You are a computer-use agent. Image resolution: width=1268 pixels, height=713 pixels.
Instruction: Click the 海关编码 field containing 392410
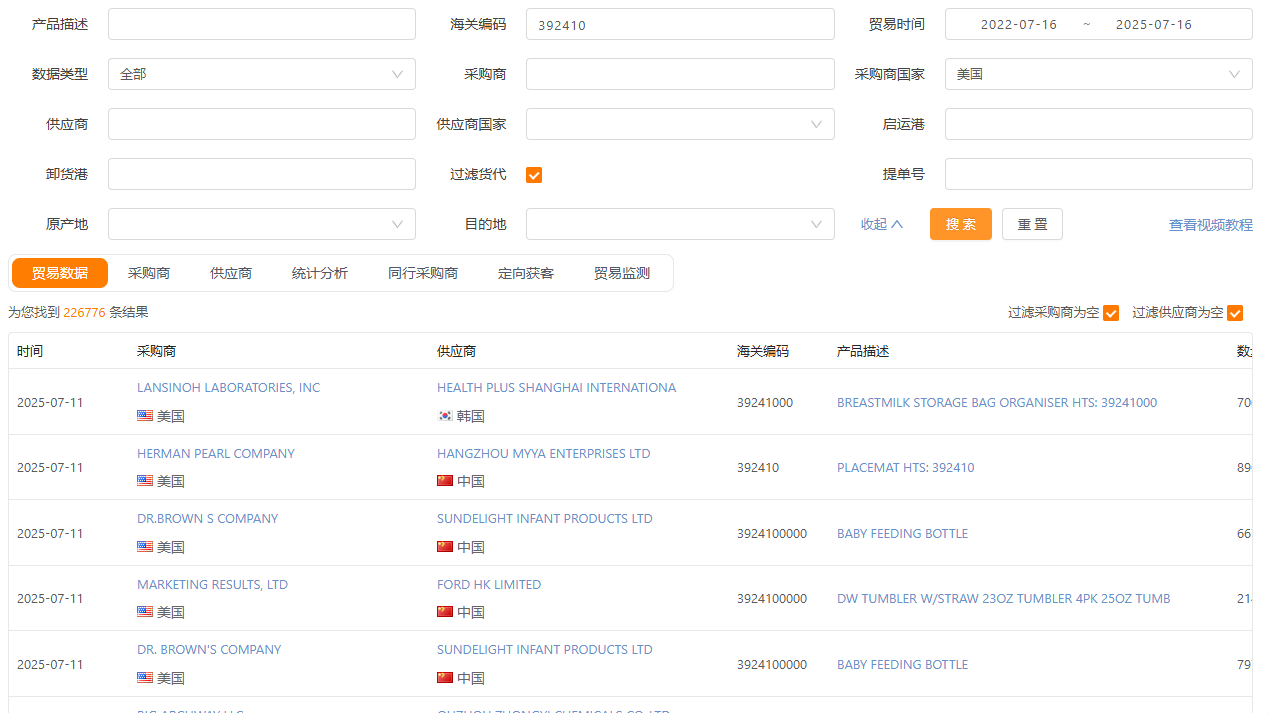pyautogui.click(x=680, y=24)
